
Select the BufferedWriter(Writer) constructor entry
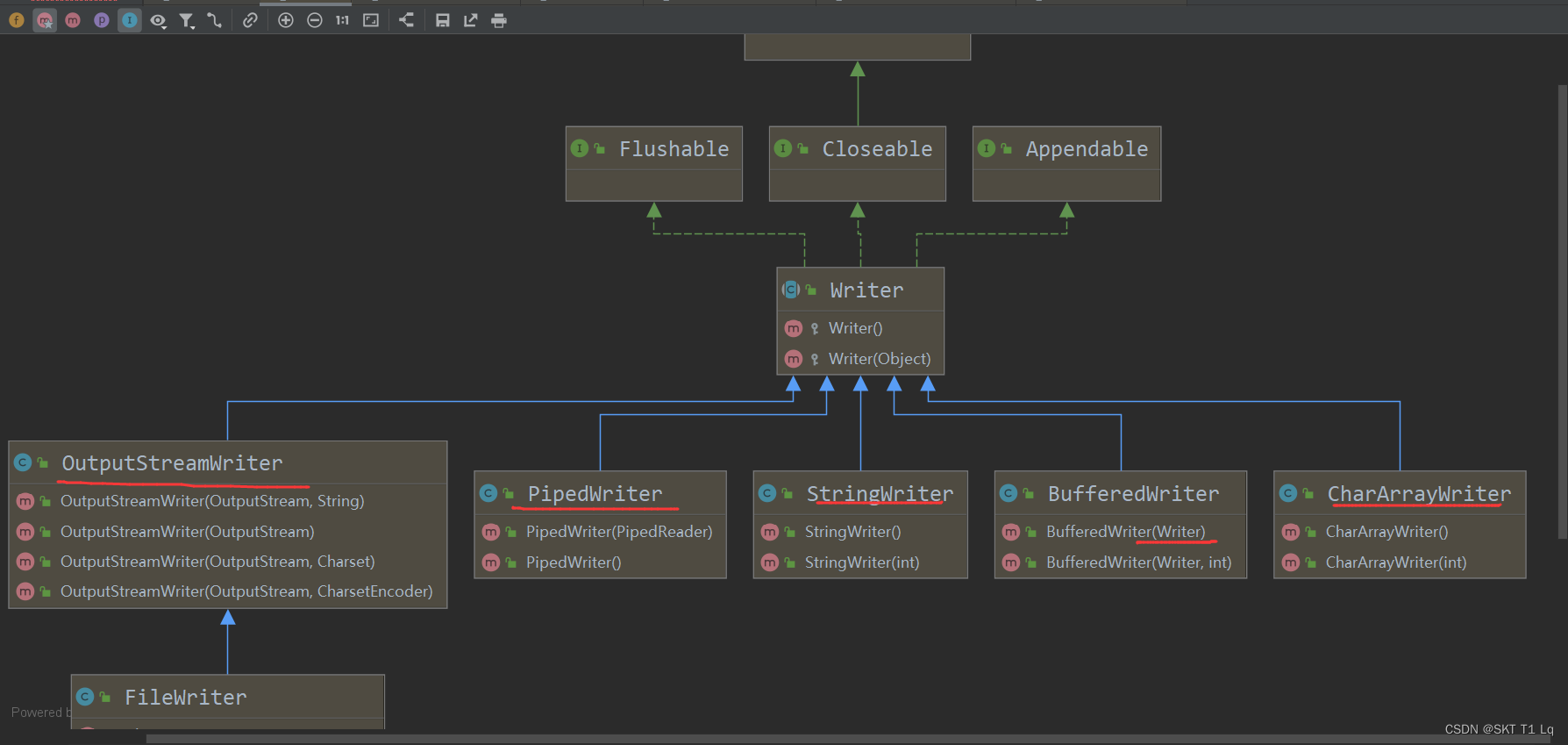[1125, 532]
